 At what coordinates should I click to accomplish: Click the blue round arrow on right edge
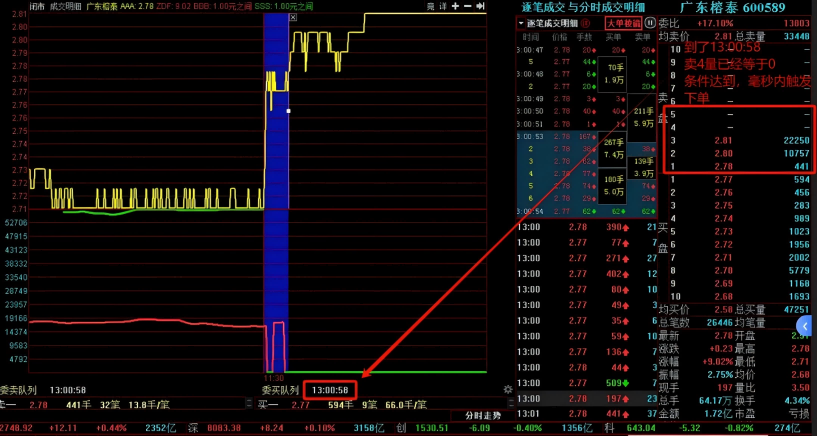(807, 325)
